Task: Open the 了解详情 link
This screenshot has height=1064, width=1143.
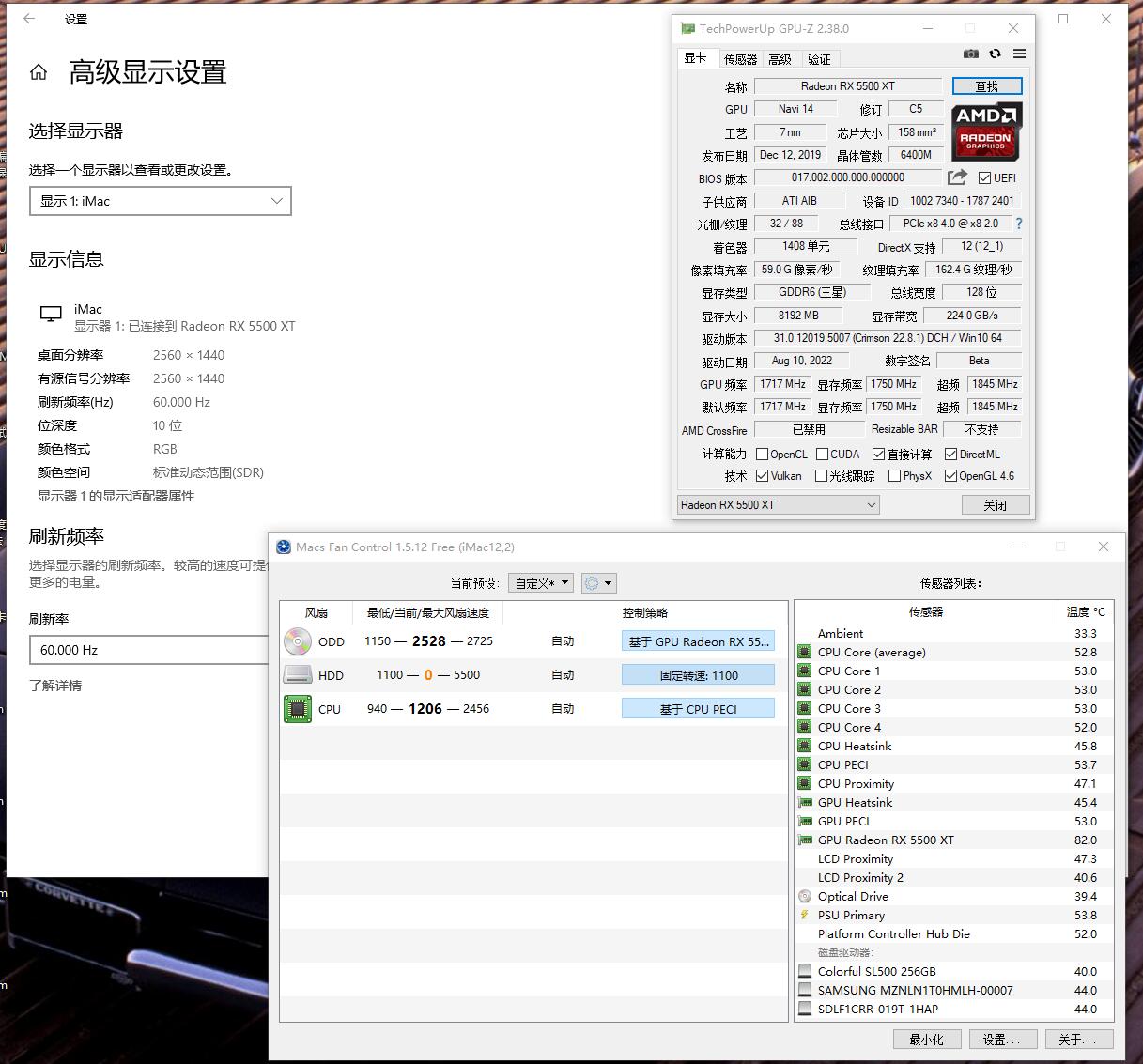Action: point(55,686)
